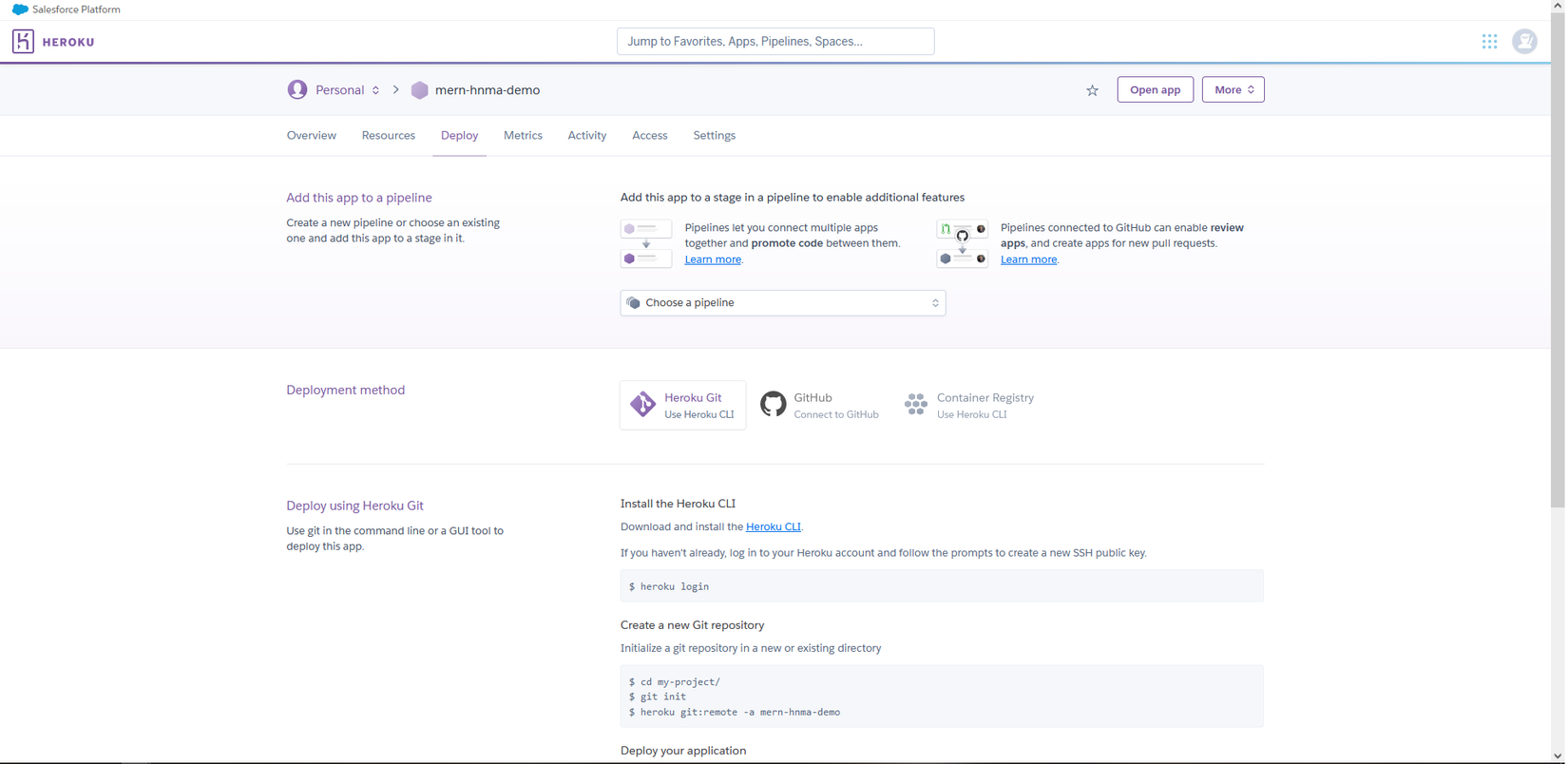Select GitHub deployment method
The width and height of the screenshot is (1568, 764).
(820, 405)
